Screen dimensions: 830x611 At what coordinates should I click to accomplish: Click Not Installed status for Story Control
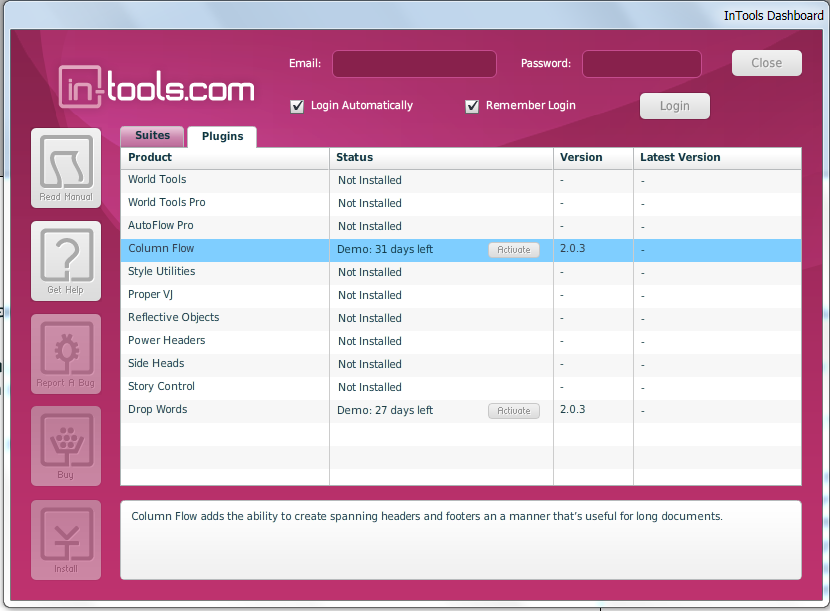(x=370, y=388)
